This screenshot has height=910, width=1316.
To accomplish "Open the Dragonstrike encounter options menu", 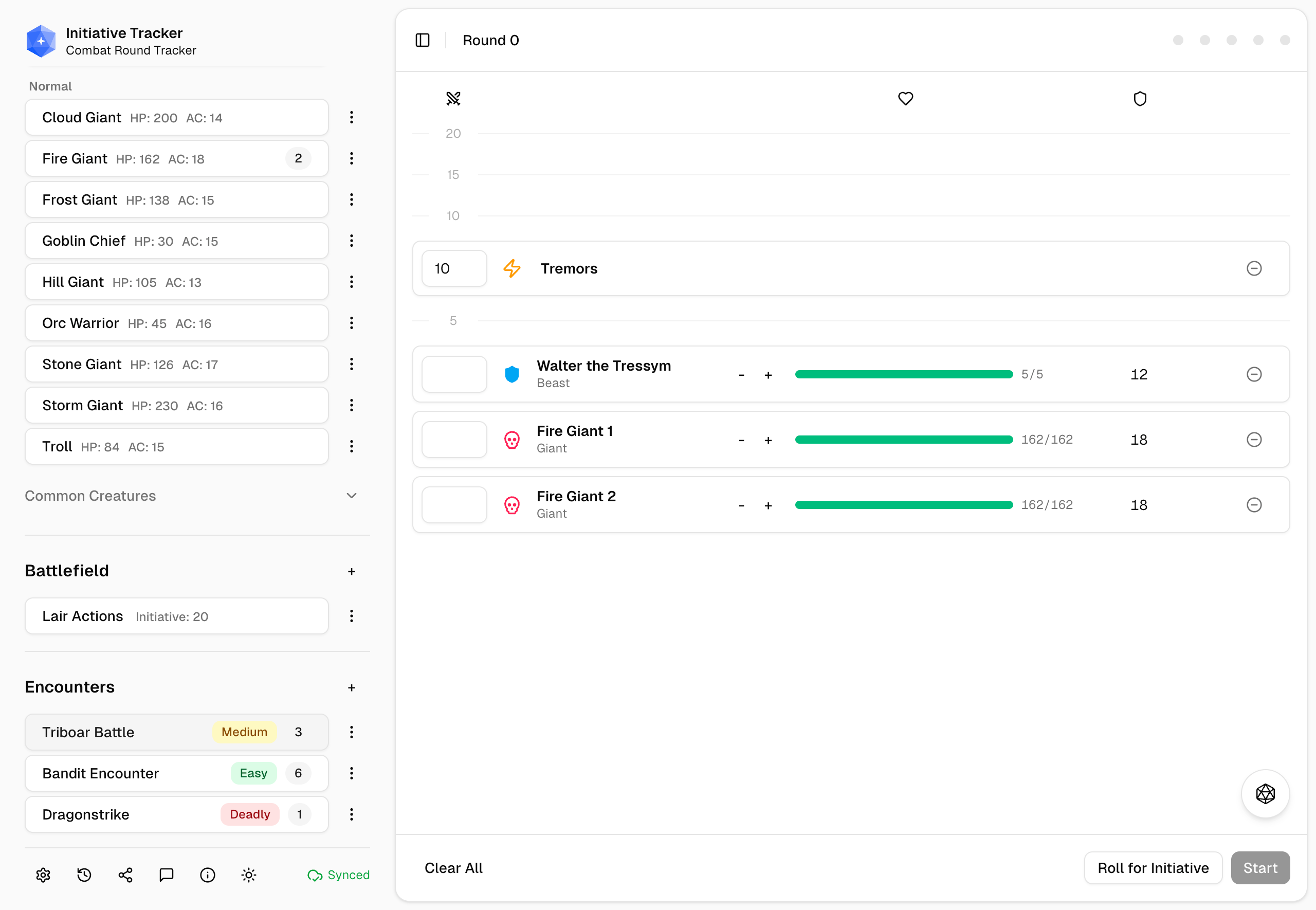I will click(352, 814).
